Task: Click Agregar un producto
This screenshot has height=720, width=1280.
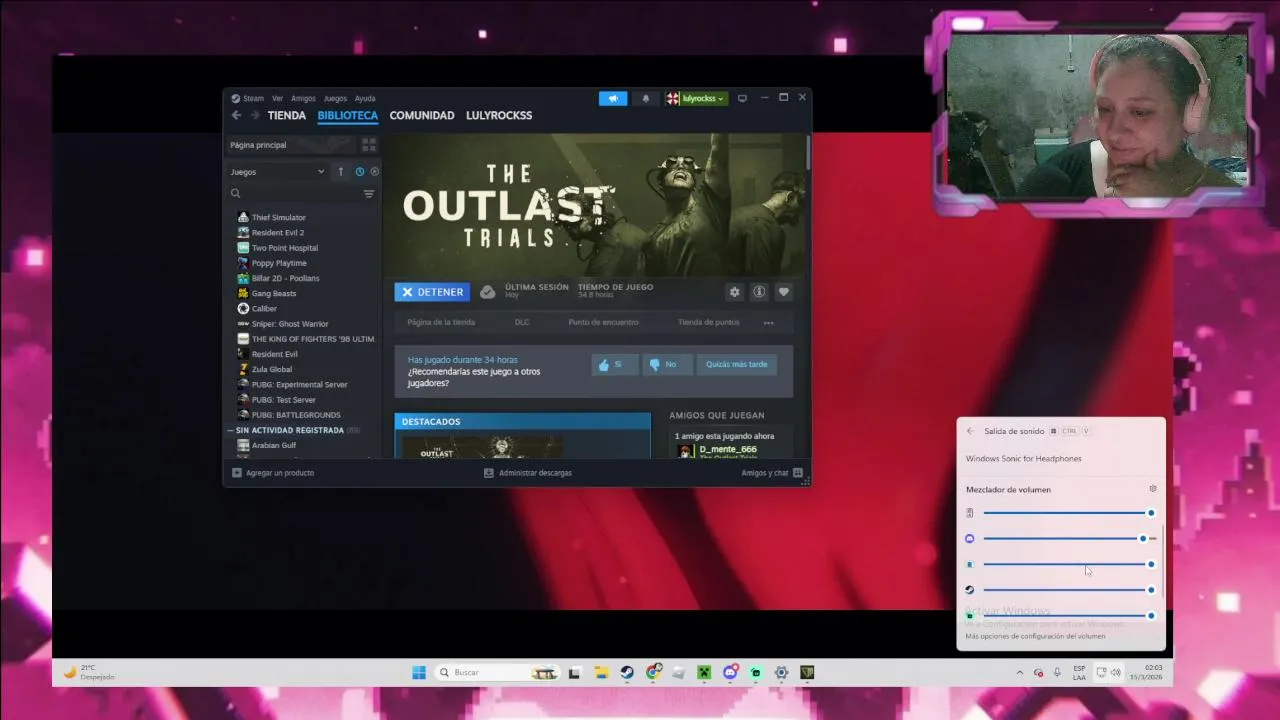Action: coord(273,473)
